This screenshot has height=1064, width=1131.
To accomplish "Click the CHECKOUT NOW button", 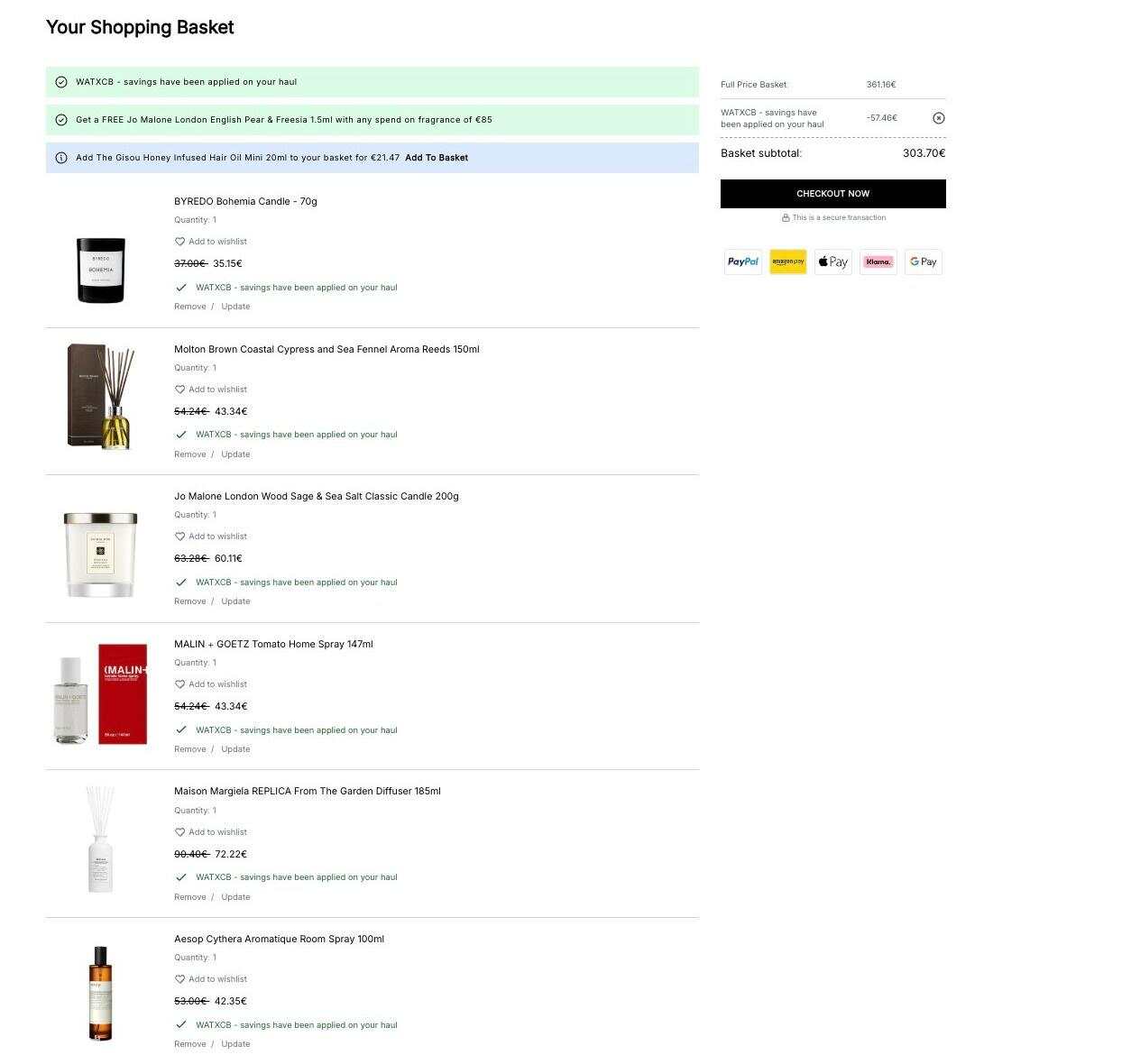I will 833,194.
